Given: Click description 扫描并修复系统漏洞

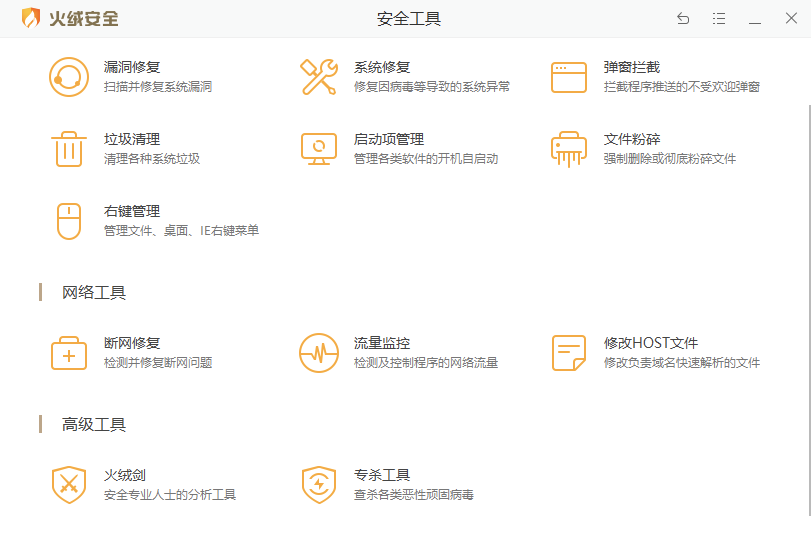Looking at the screenshot, I should click(158, 86).
